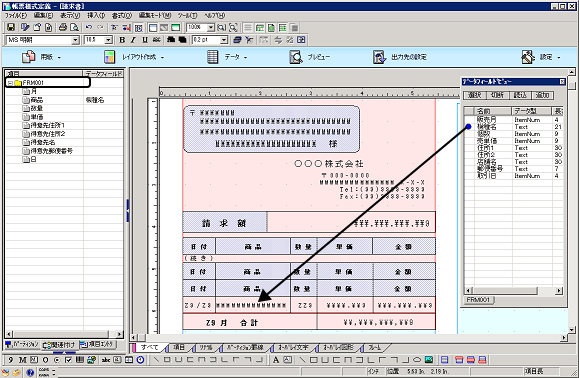Click the Save floppy disk icon
The image size is (579, 378).
[11, 27]
